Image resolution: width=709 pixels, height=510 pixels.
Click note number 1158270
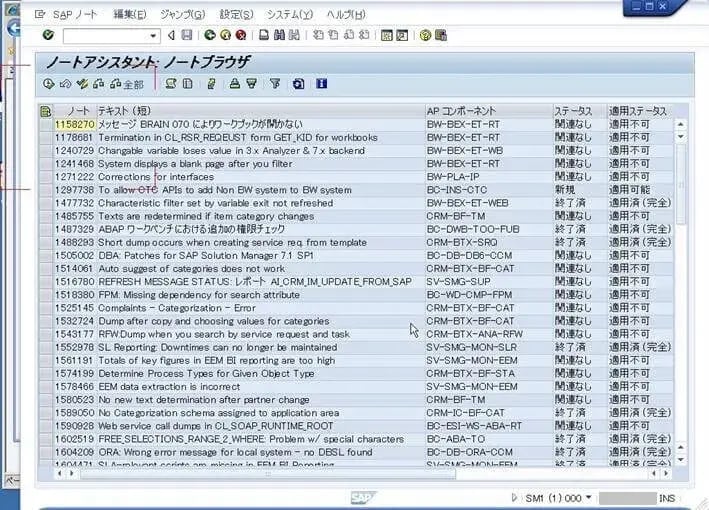(75, 124)
